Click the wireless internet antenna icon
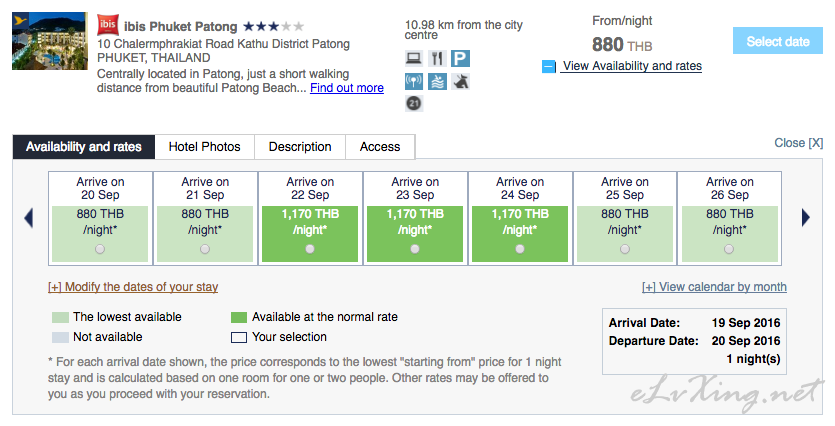This screenshot has height=426, width=835. 414,81
